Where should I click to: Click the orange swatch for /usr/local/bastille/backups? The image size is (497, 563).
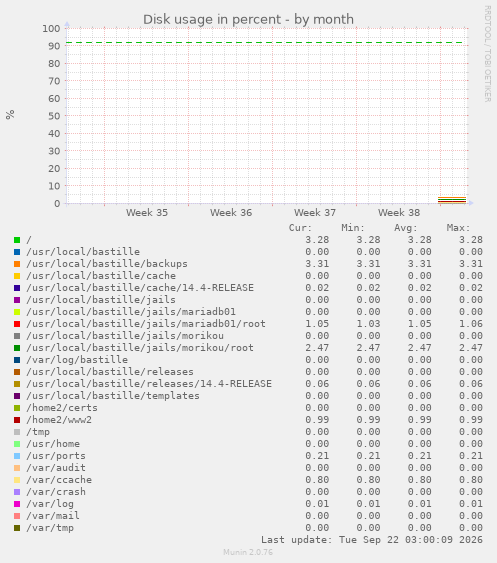(x=17, y=264)
